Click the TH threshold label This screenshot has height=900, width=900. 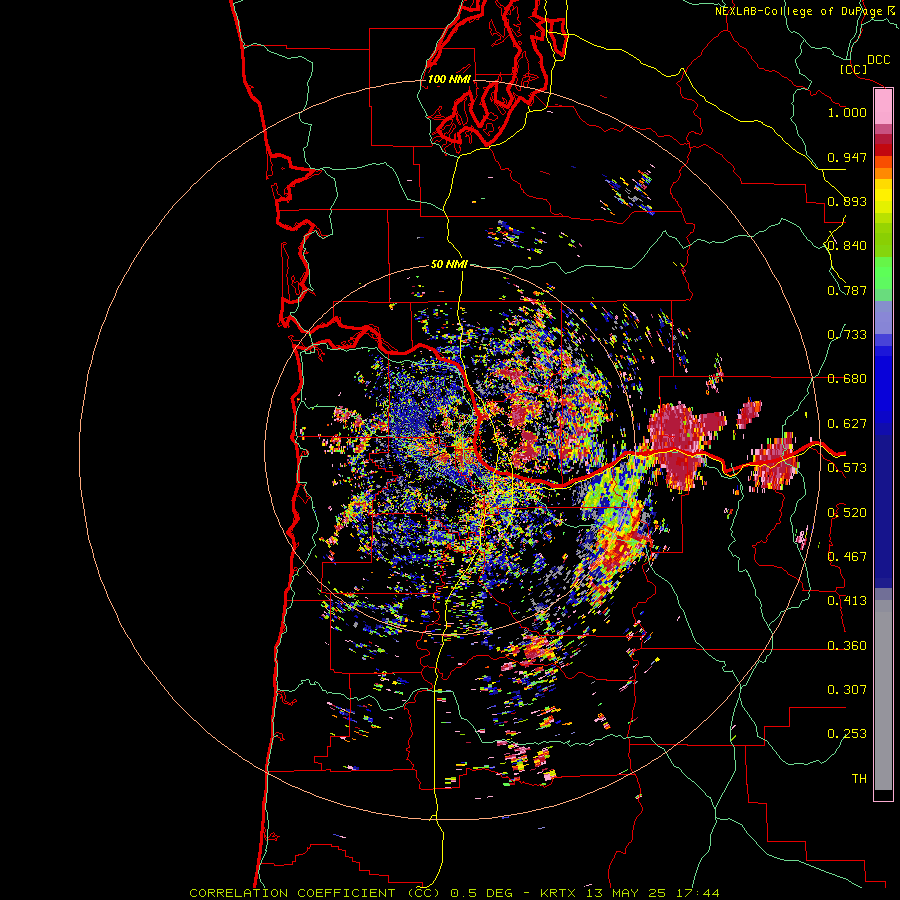pos(859,779)
